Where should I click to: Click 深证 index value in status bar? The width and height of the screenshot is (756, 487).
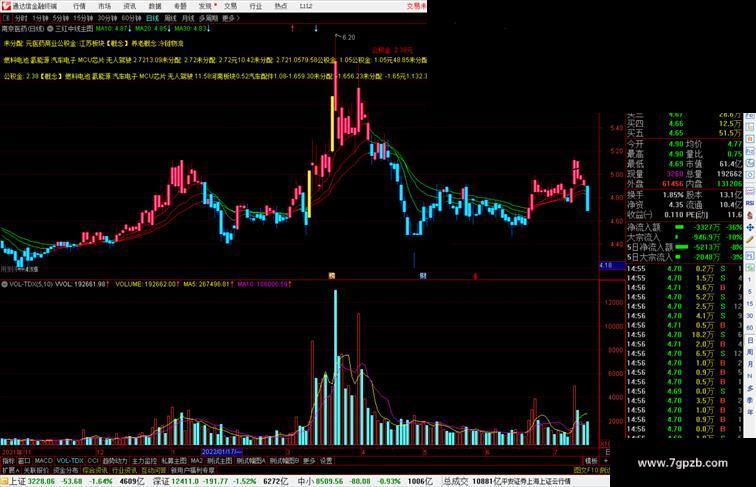[x=185, y=481]
